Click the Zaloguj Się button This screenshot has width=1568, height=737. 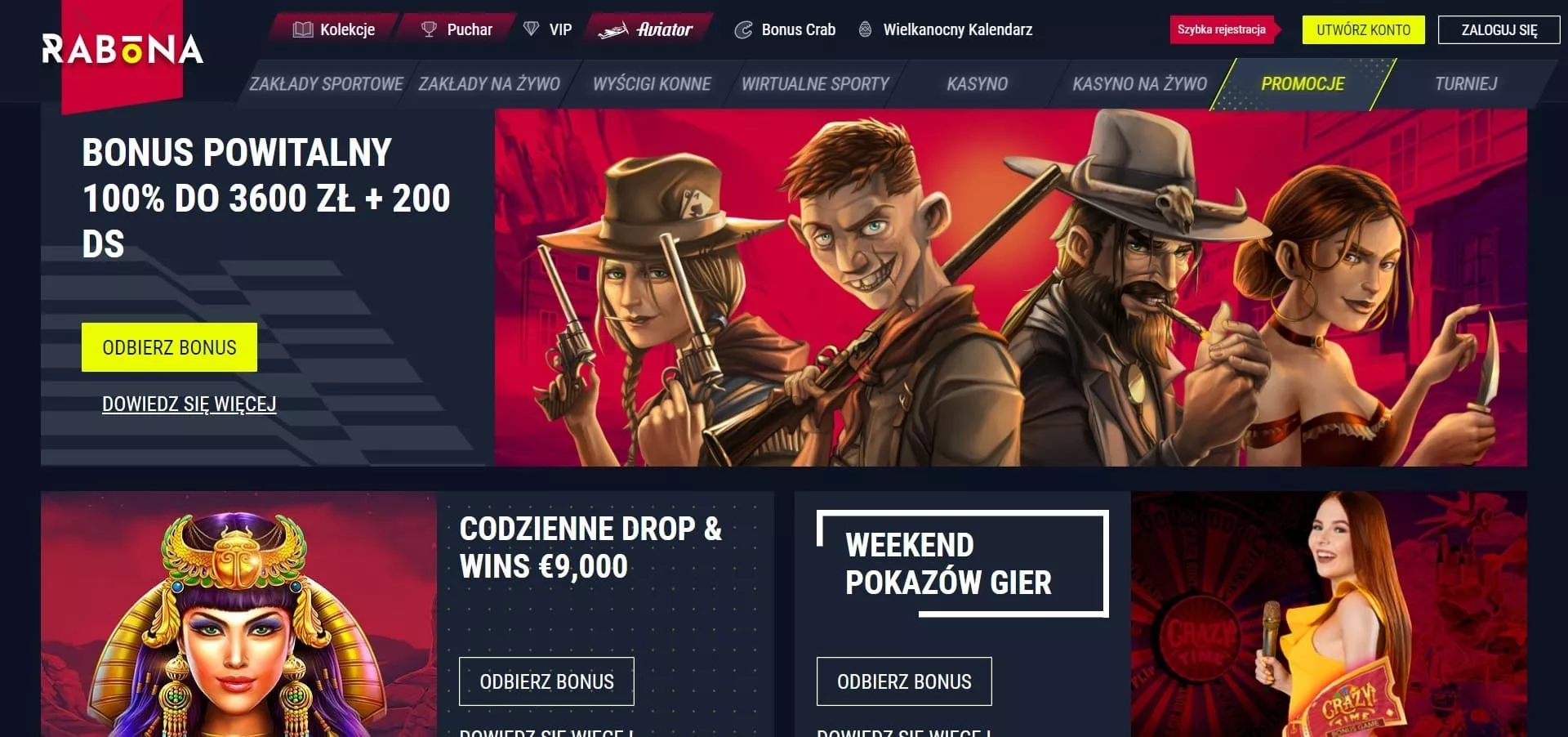(1499, 30)
